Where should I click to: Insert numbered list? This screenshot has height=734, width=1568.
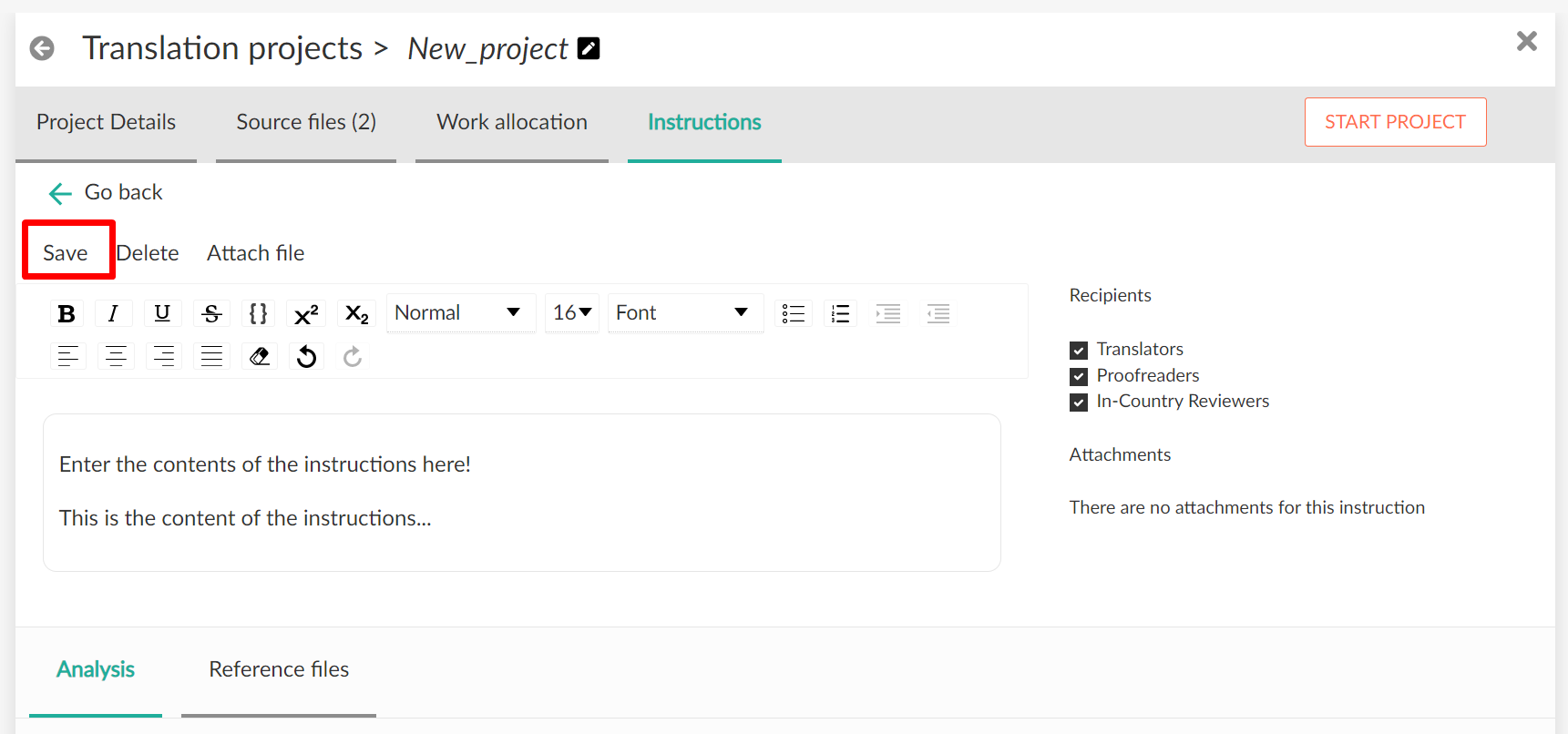841,314
